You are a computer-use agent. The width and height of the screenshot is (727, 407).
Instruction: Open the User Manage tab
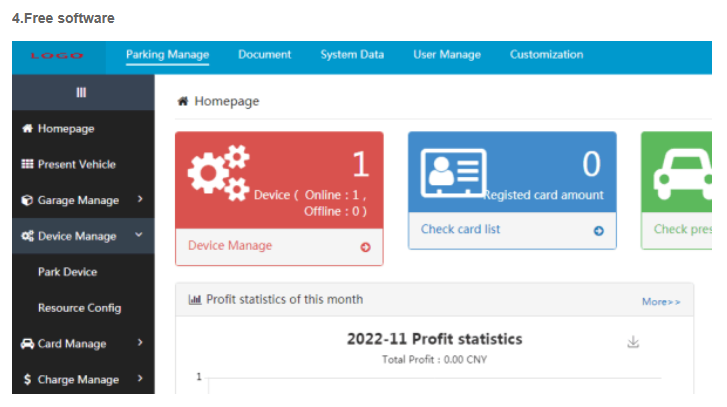[446, 55]
